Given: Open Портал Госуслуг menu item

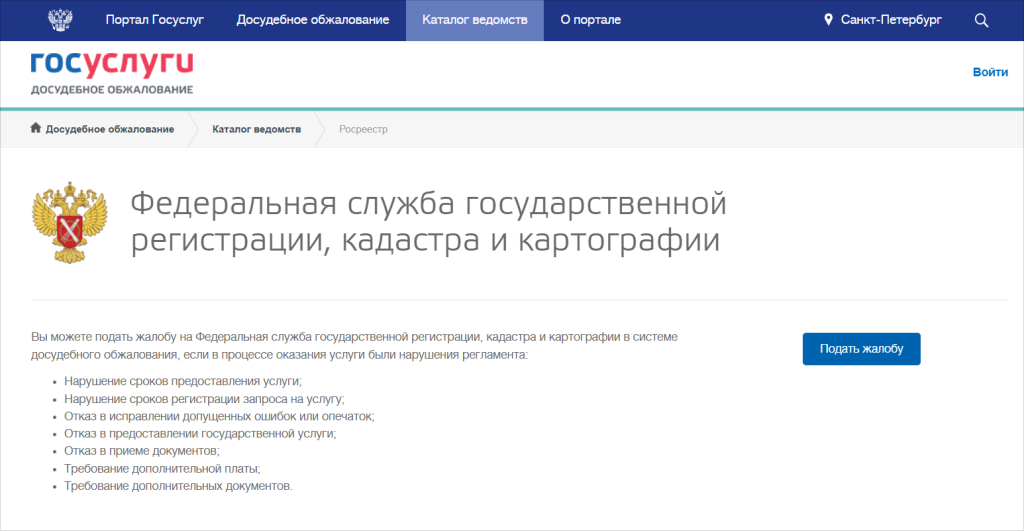Looking at the screenshot, I should click(155, 20).
